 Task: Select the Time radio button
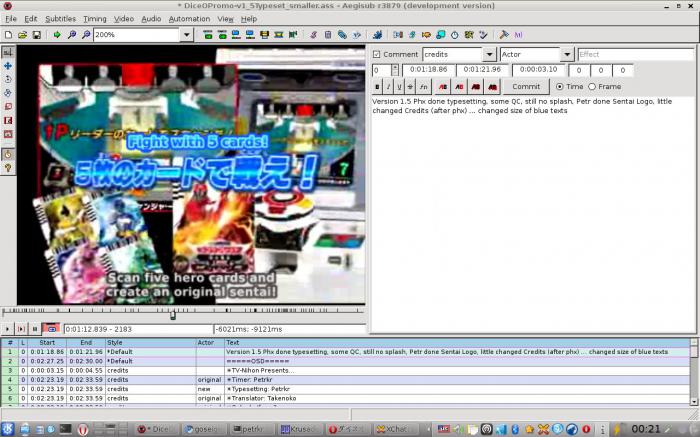coord(559,87)
